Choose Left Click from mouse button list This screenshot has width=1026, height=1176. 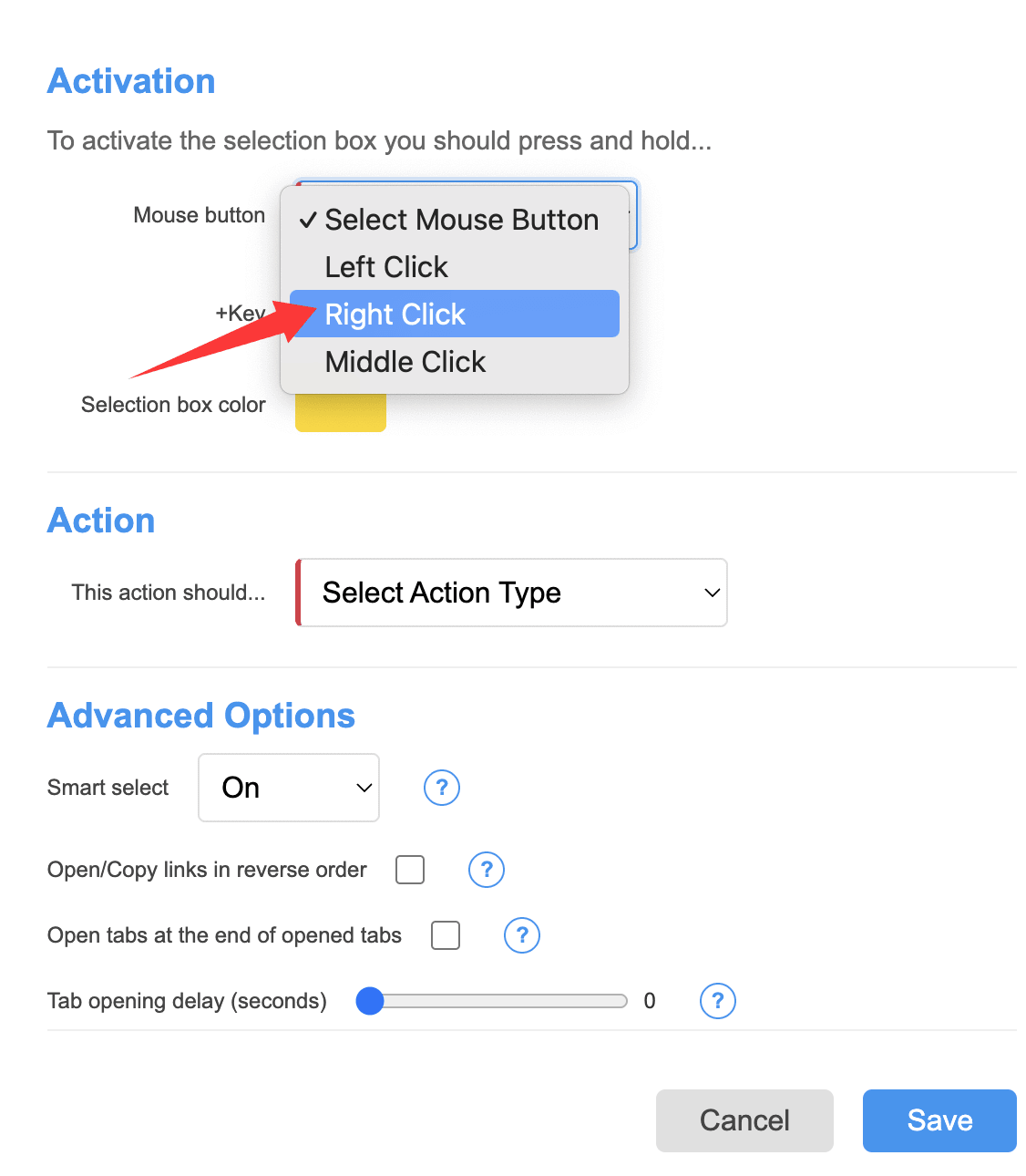coord(386,267)
